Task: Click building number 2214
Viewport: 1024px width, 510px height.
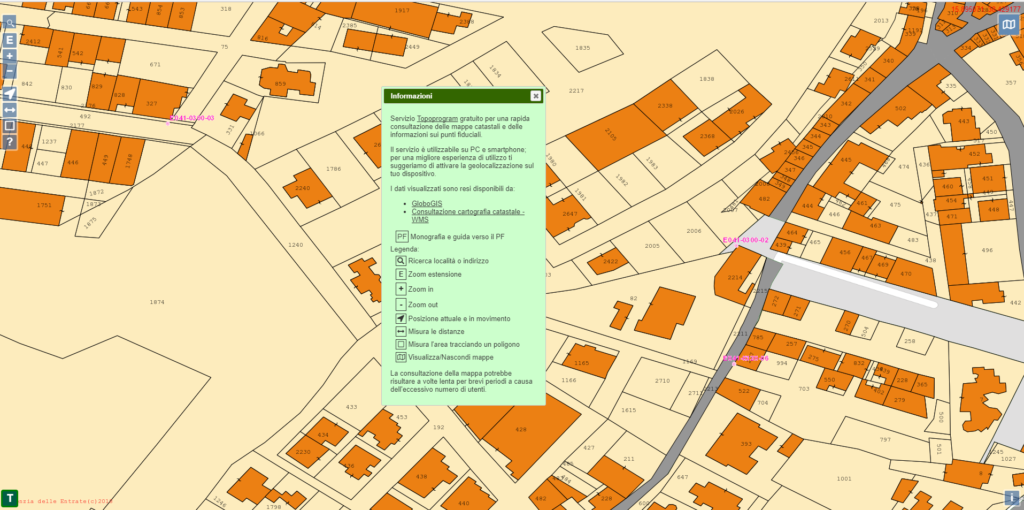Action: 735,278
